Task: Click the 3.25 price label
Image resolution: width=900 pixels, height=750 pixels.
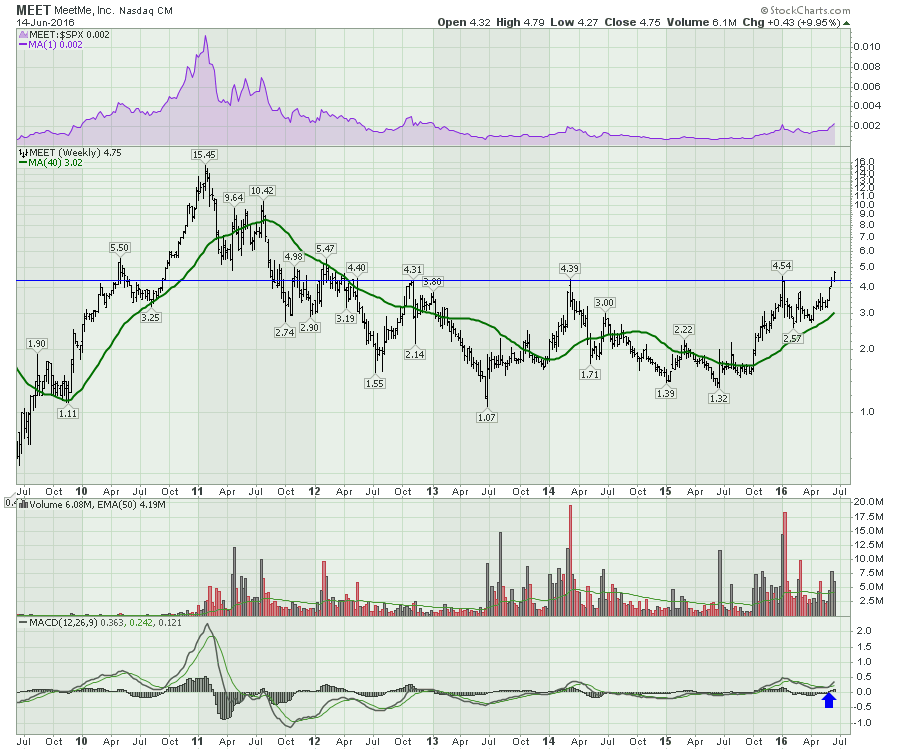Action: click(150, 317)
